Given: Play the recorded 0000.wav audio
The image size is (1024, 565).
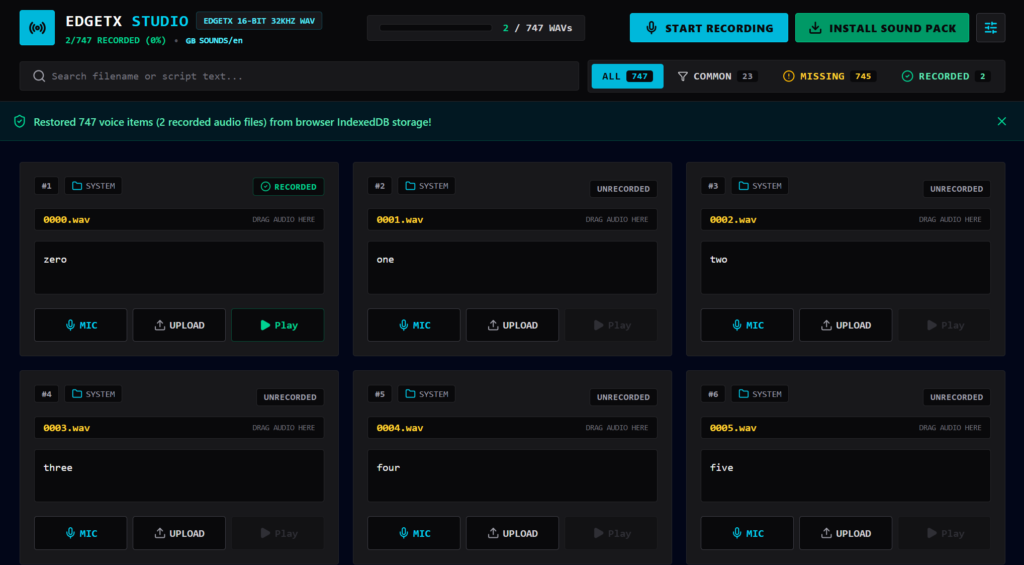Looking at the screenshot, I should coord(278,325).
